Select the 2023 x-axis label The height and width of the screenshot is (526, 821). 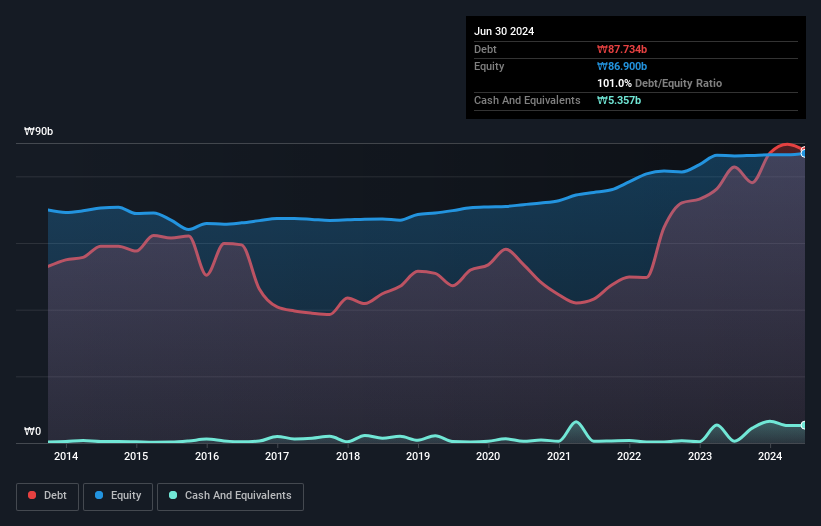coord(700,456)
